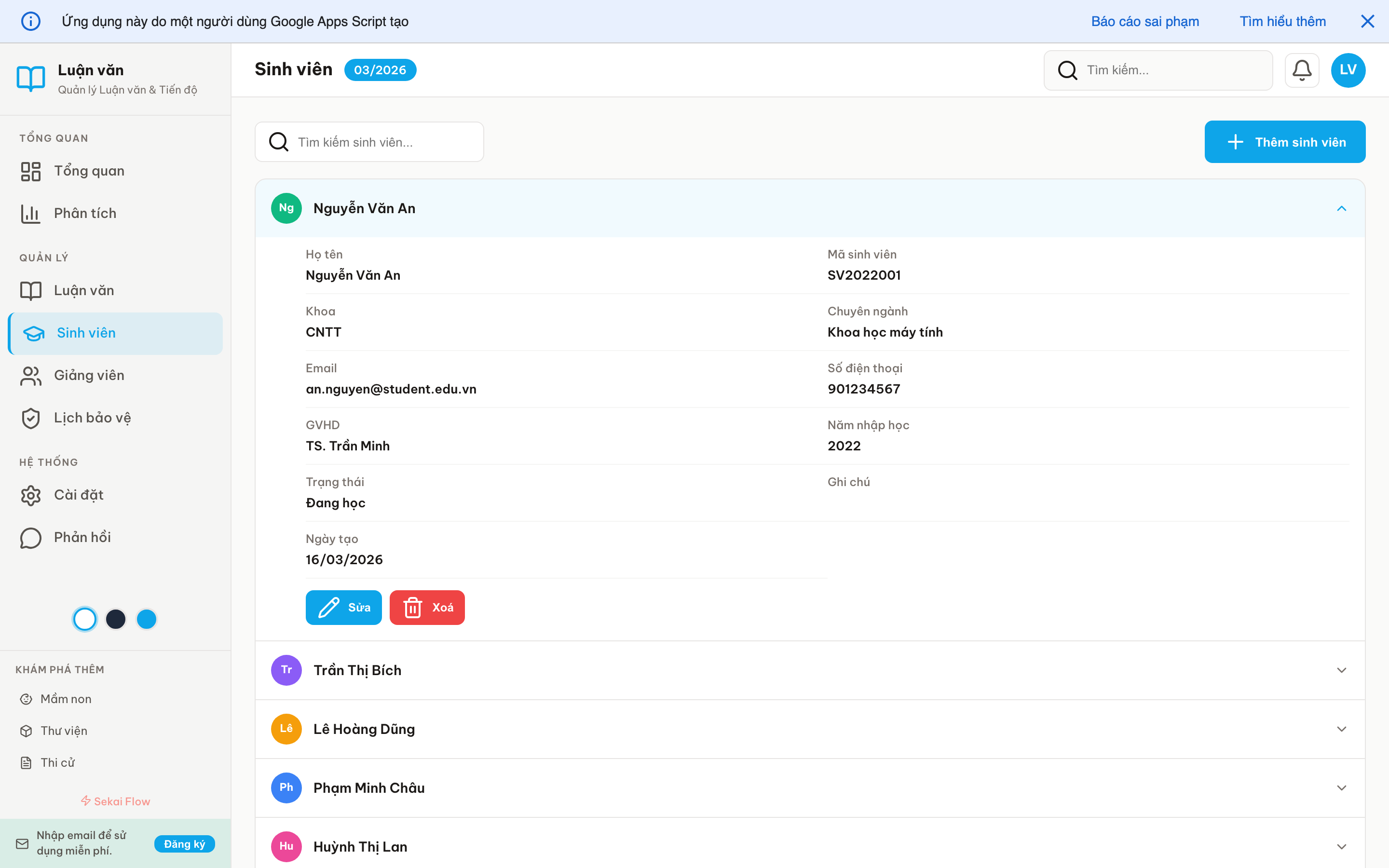Image resolution: width=1389 pixels, height=868 pixels.
Task: Open the Tổng quan dashboard icon
Action: [x=30, y=171]
